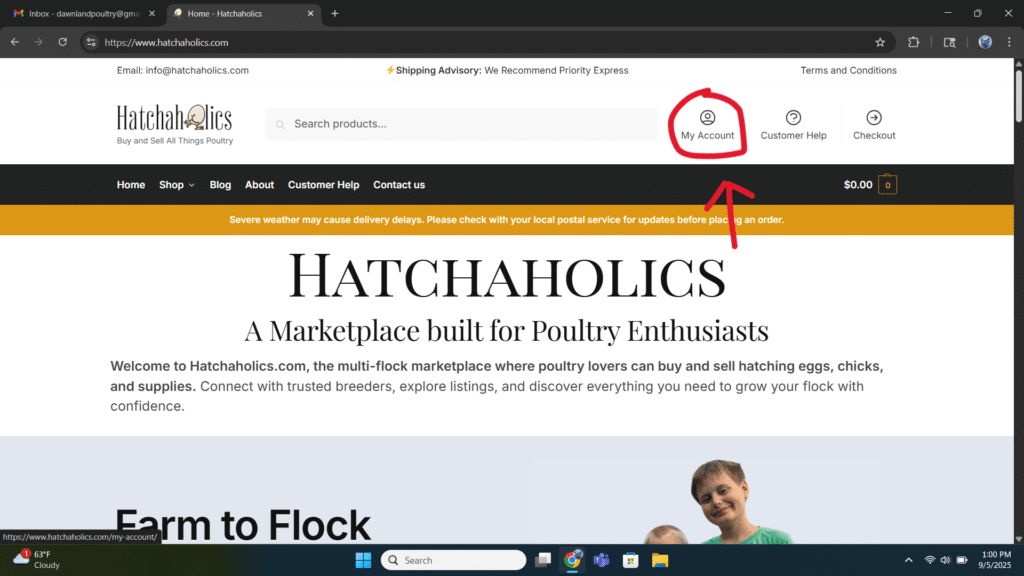This screenshot has height=576, width=1024.
Task: Show hidden system tray icons
Action: pyautogui.click(x=908, y=560)
